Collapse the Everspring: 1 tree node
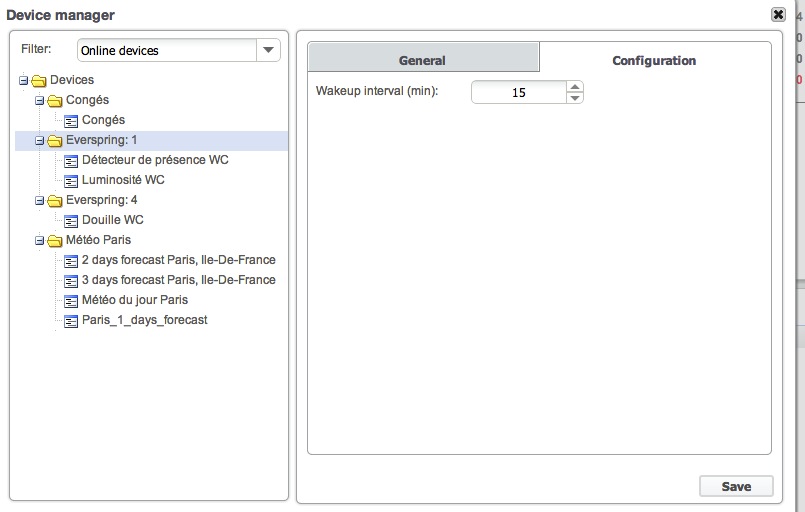Image resolution: width=805 pixels, height=512 pixels. pos(40,140)
